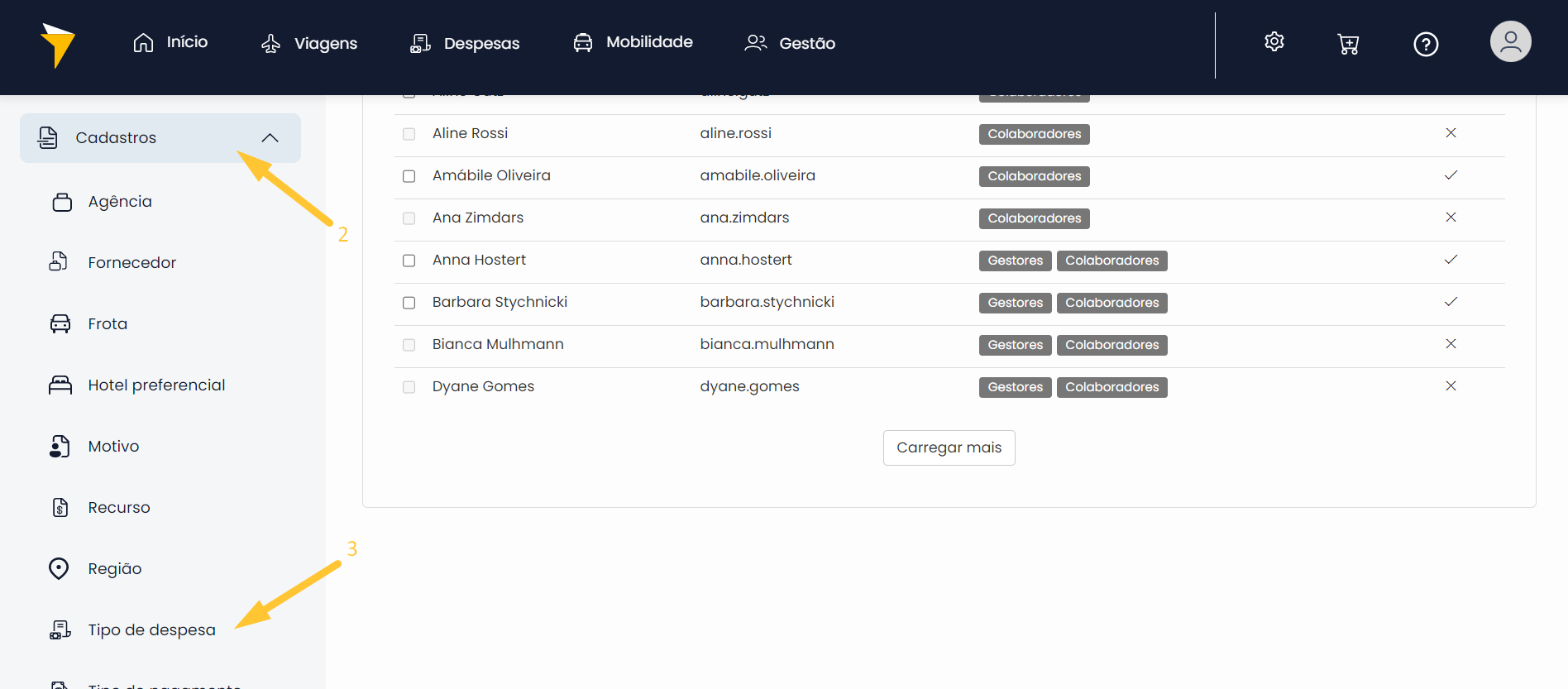The height and width of the screenshot is (689, 1568).
Task: Open the Mobilidade menu item
Action: (x=633, y=42)
